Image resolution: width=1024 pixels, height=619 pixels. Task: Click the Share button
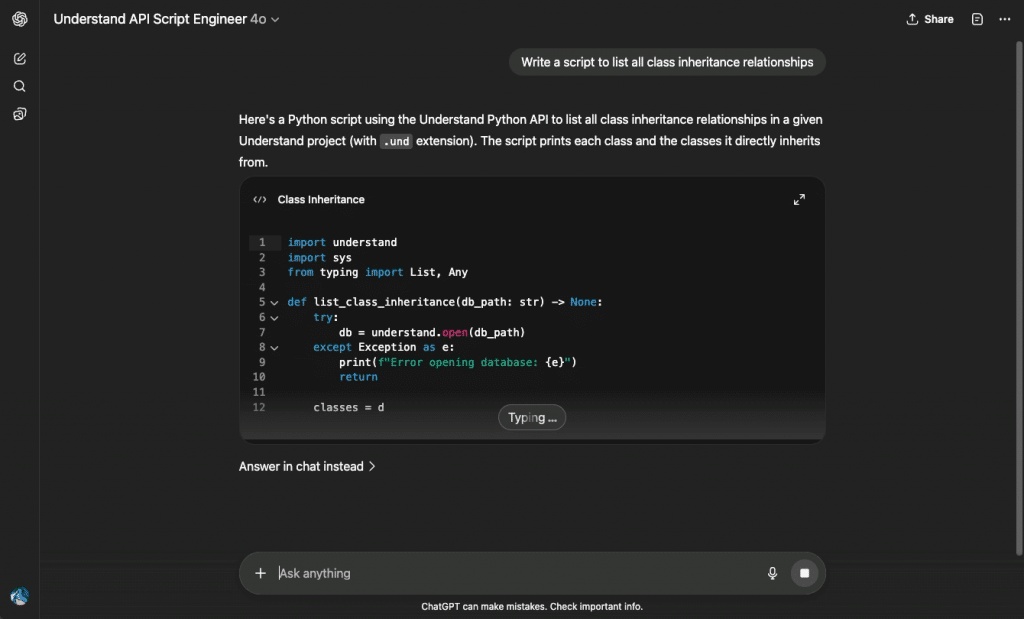[x=930, y=20]
